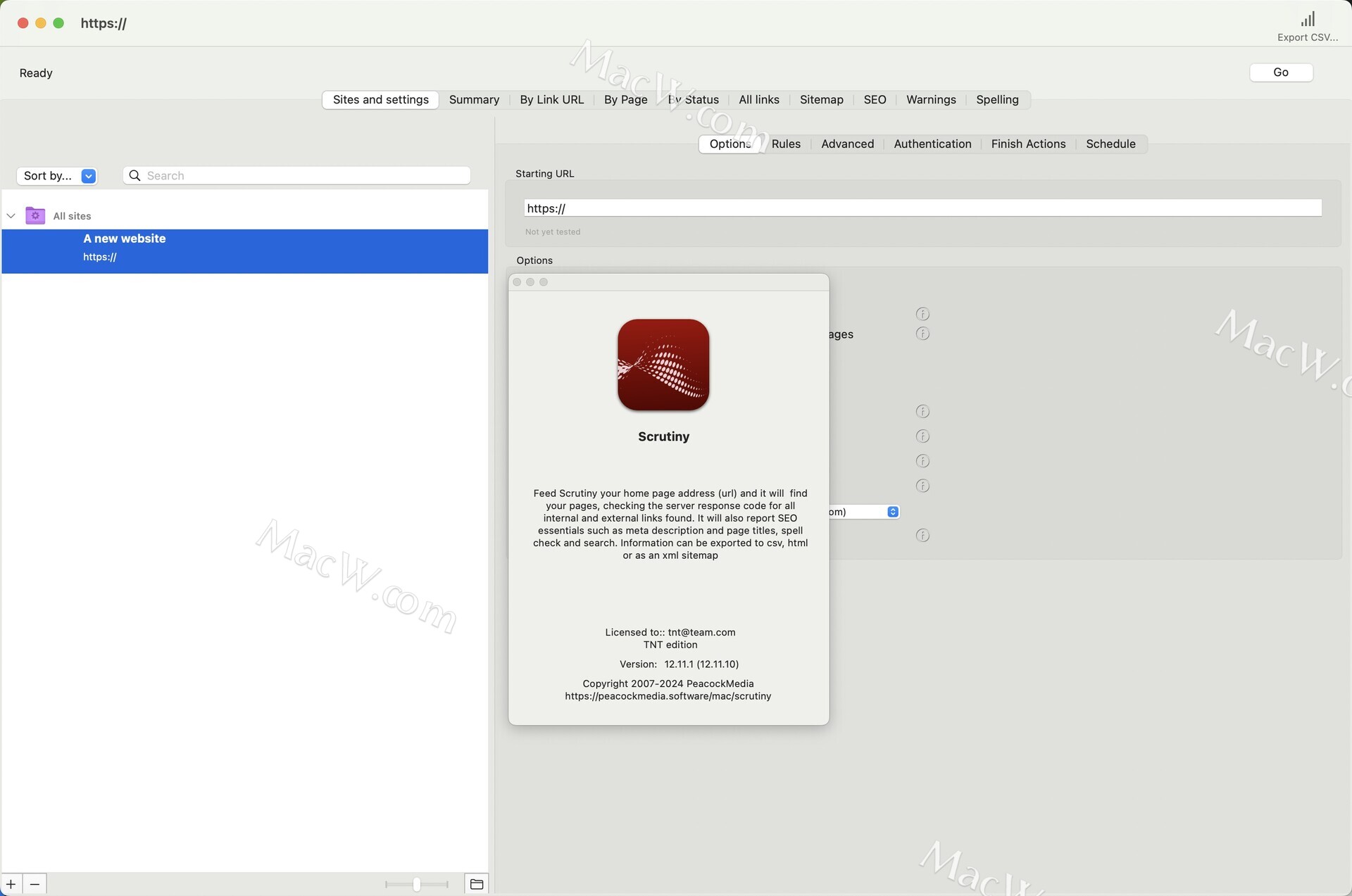Screen dimensions: 1352x896
Task: Remove the selected site with the minus button
Action: [x=35, y=884]
